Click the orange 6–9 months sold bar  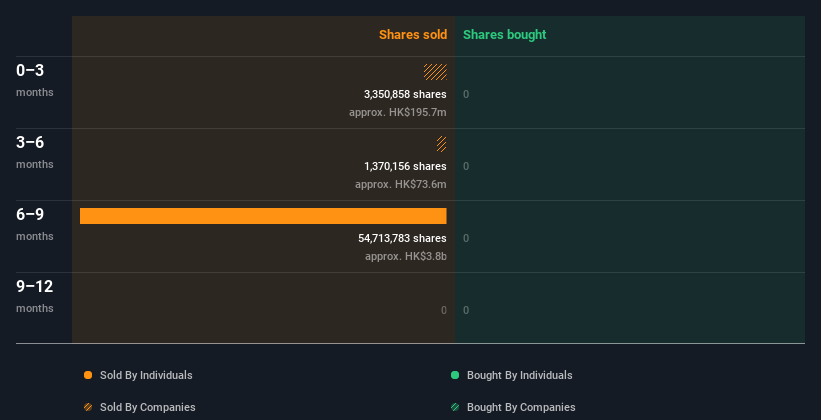[263, 216]
